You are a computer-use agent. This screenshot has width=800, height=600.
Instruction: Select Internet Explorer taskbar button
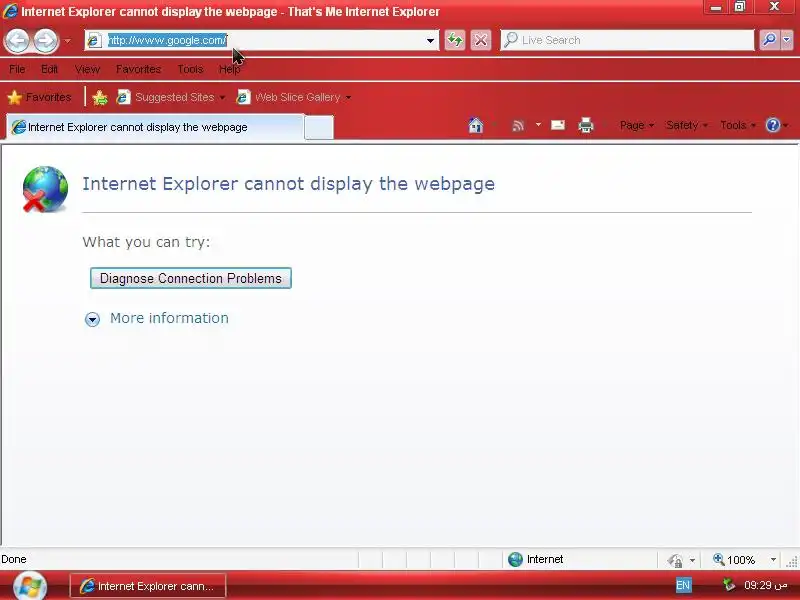click(x=147, y=586)
